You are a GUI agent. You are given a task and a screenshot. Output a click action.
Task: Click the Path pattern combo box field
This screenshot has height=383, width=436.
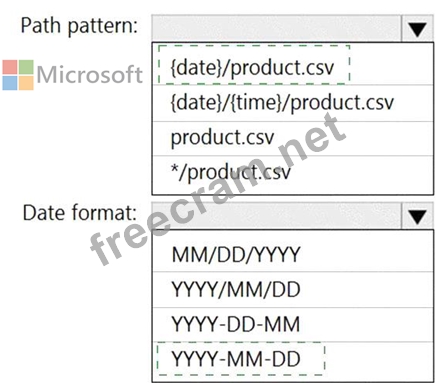tap(276, 29)
